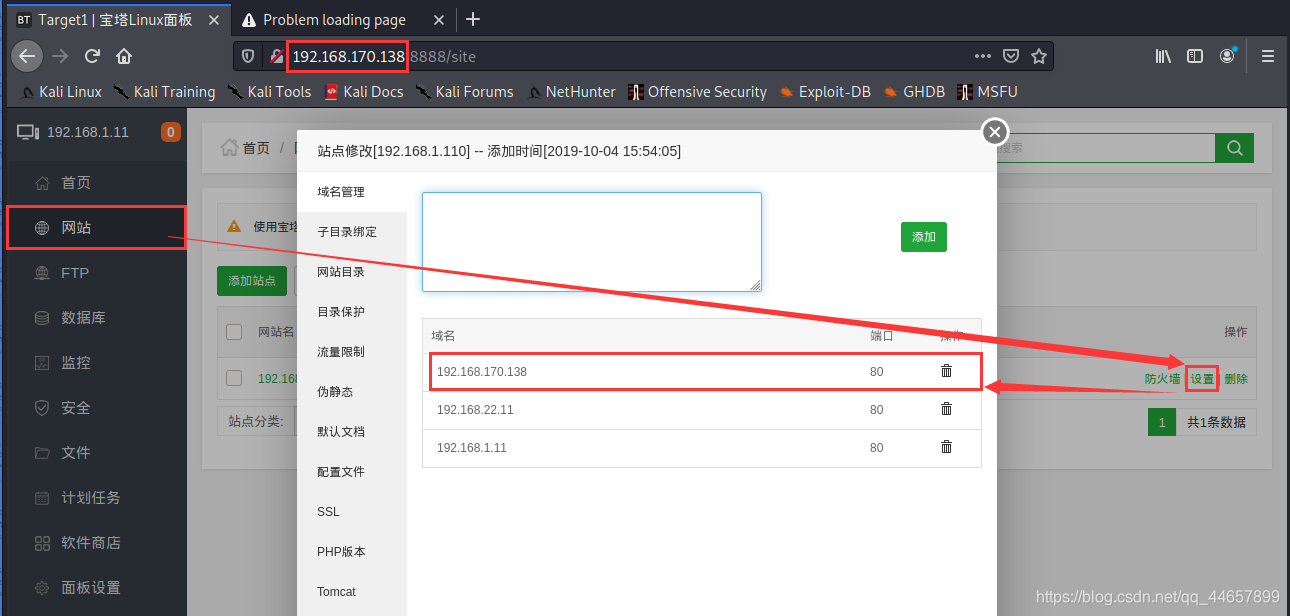Open a new browser tab with plus
This screenshot has width=1290, height=616.
(473, 19)
